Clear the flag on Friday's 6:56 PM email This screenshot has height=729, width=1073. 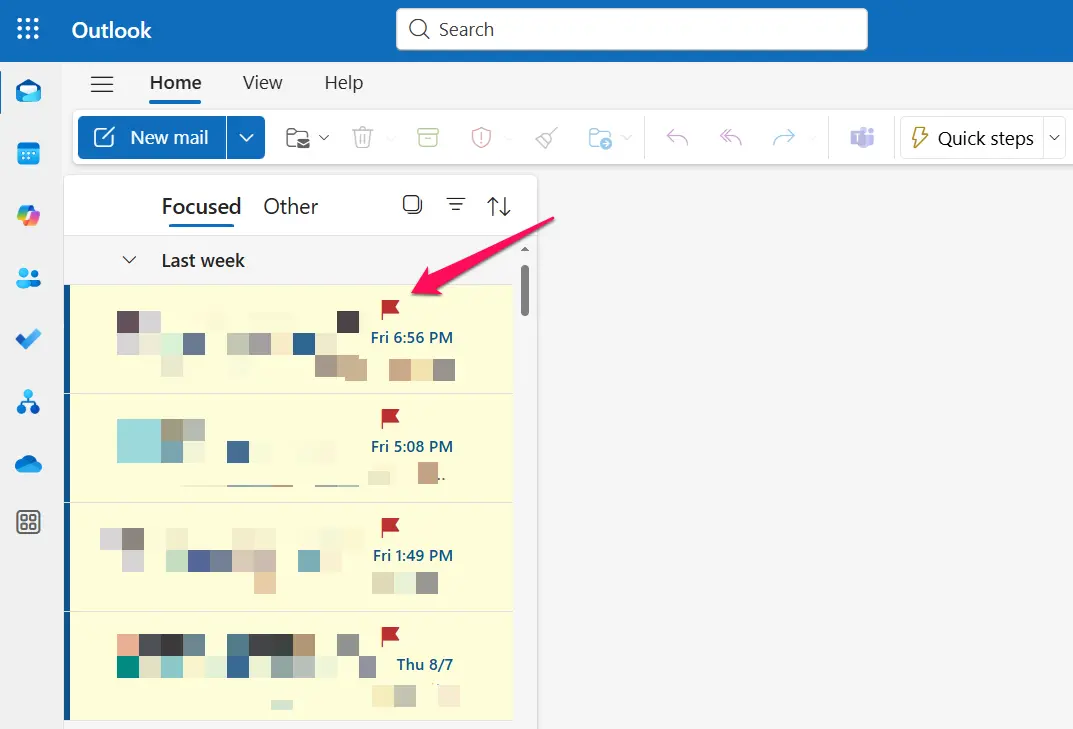pos(390,309)
